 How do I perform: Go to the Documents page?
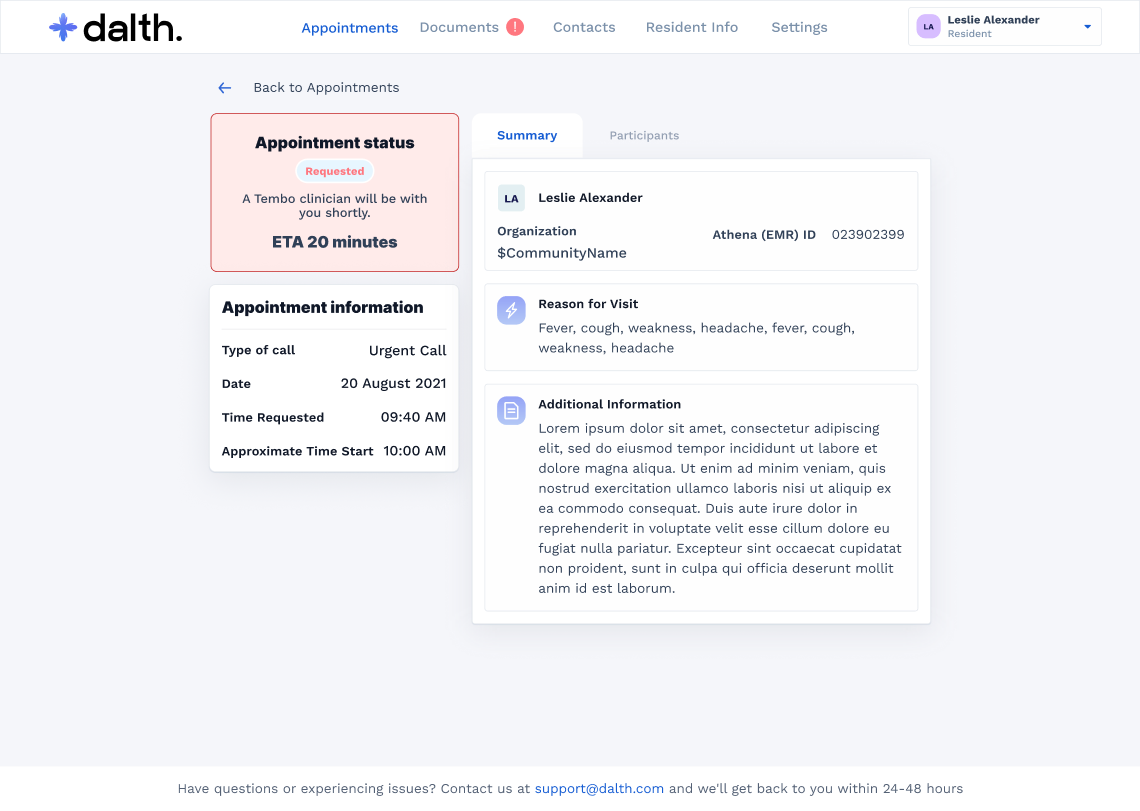tap(459, 27)
